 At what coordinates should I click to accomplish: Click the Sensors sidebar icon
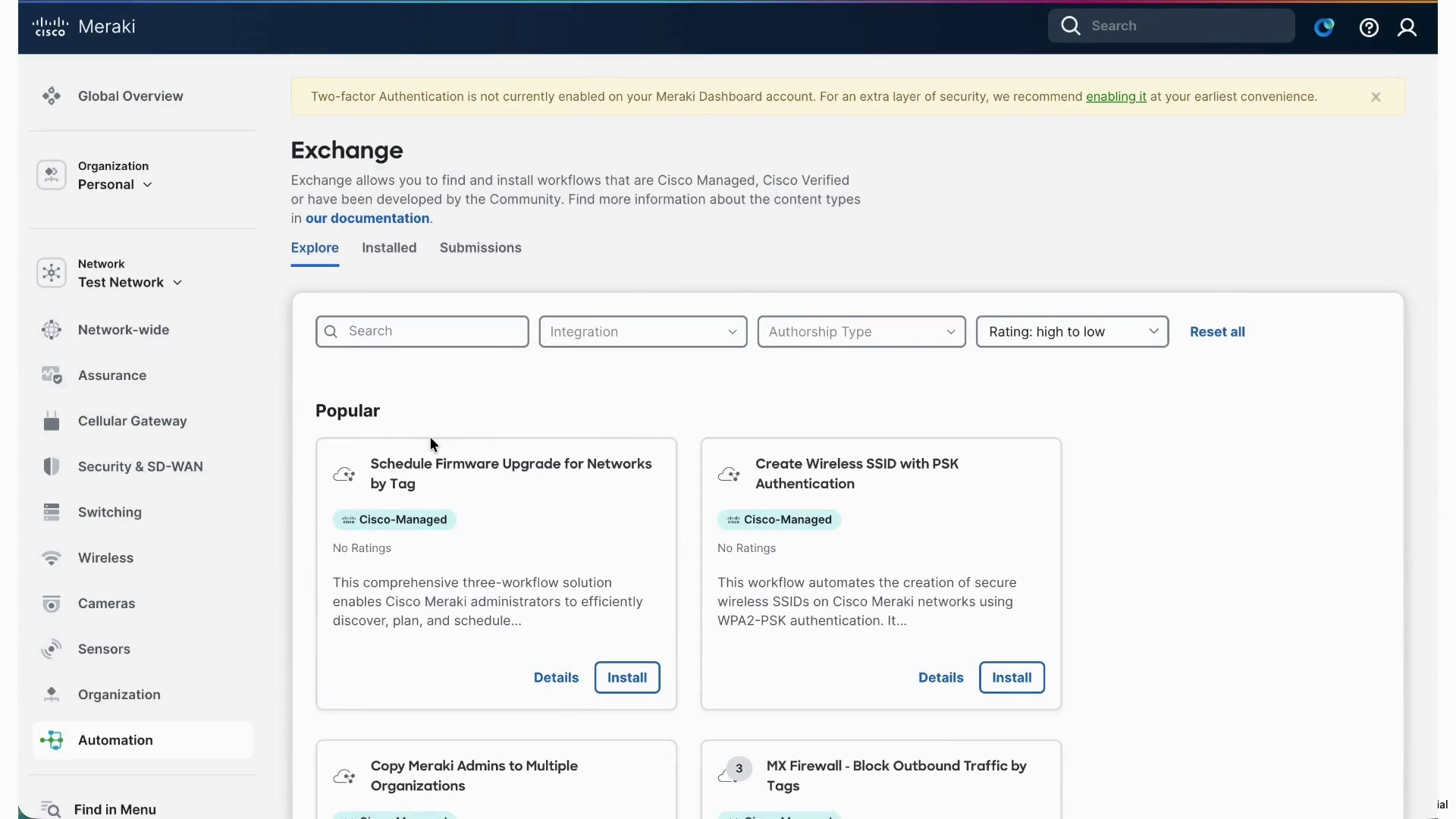click(x=52, y=649)
